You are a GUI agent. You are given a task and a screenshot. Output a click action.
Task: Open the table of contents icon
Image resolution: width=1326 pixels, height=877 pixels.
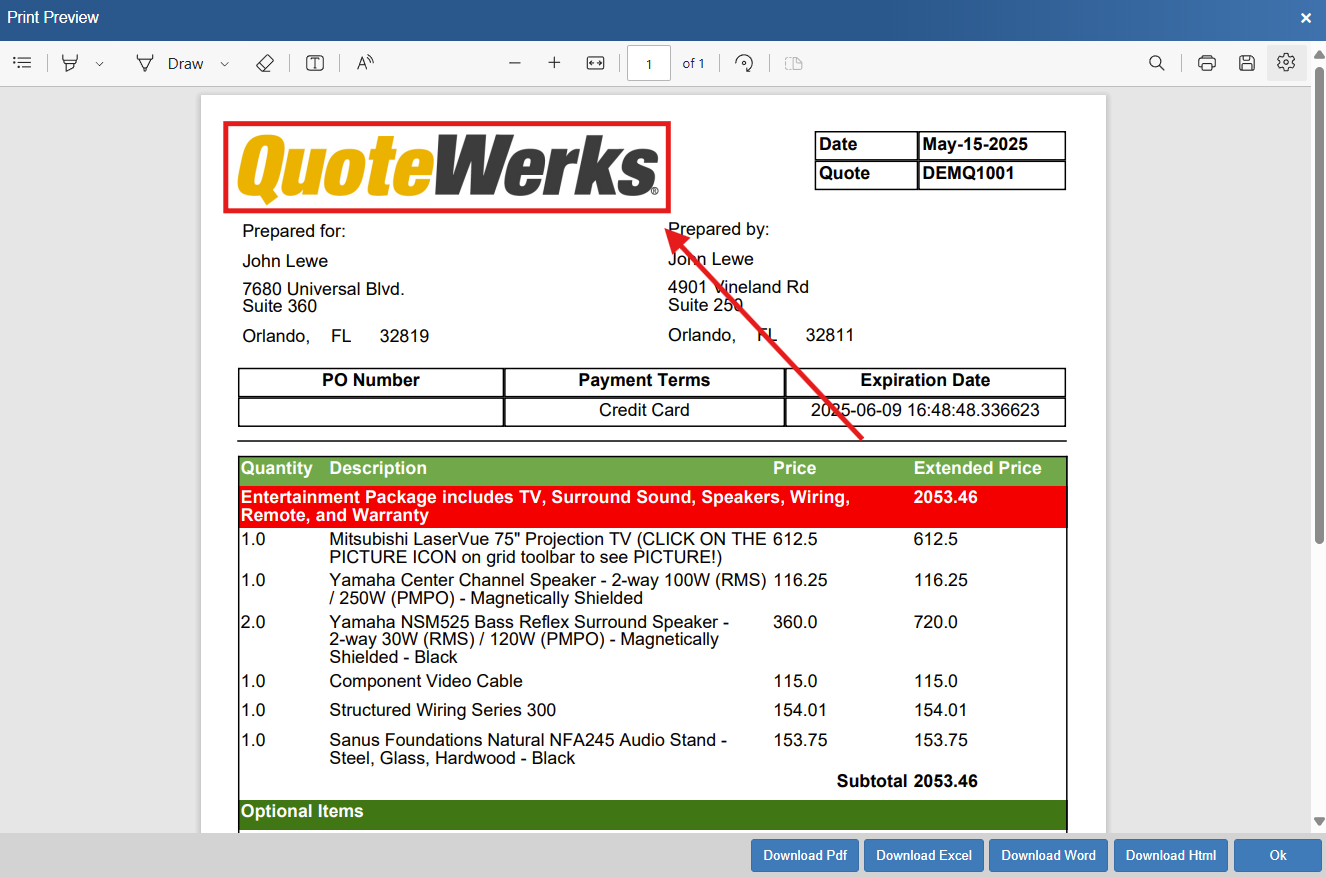pos(22,63)
